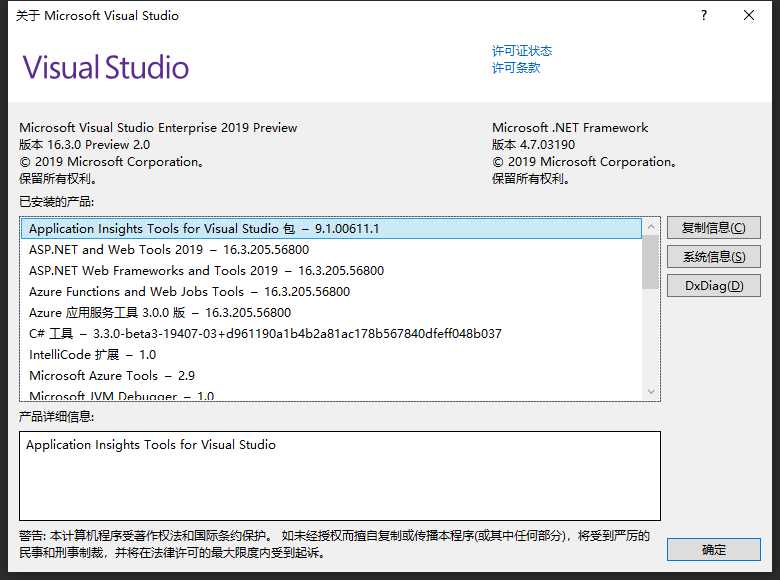This screenshot has height=580, width=780.
Task: Select ASP.NET and Web Tools 2019 row
Action: coord(331,250)
